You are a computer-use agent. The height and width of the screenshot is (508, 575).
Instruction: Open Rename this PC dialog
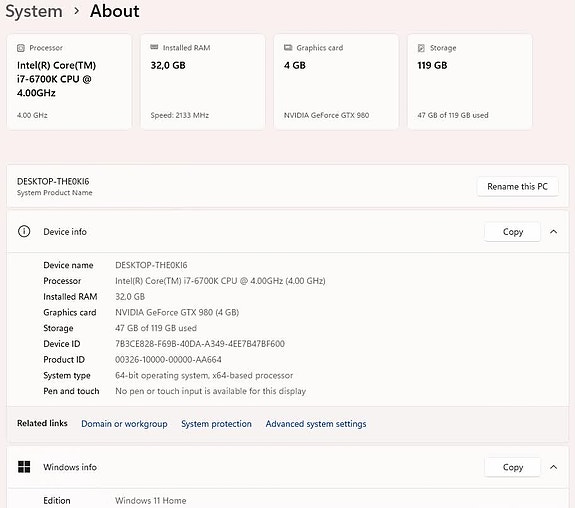(x=517, y=186)
